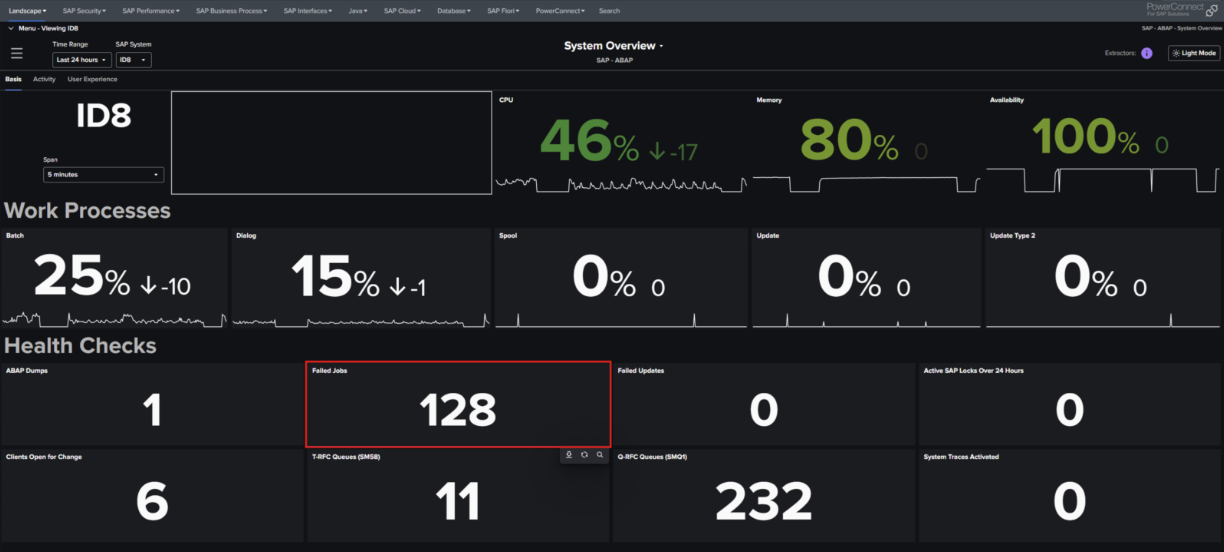Click the Update 0% value
This screenshot has width=1224, height=552.
click(x=850, y=277)
